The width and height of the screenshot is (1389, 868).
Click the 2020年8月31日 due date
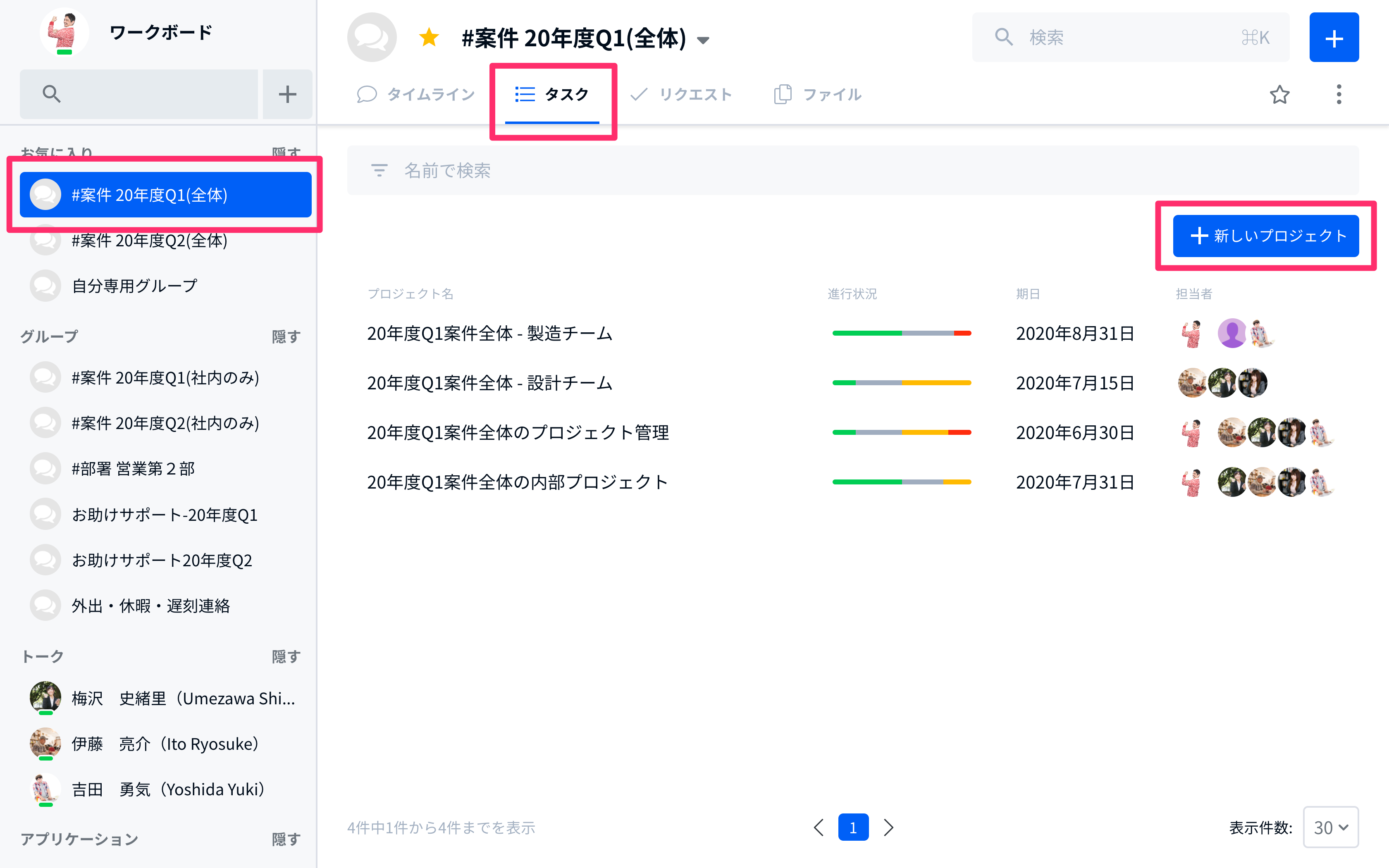pyautogui.click(x=1075, y=334)
